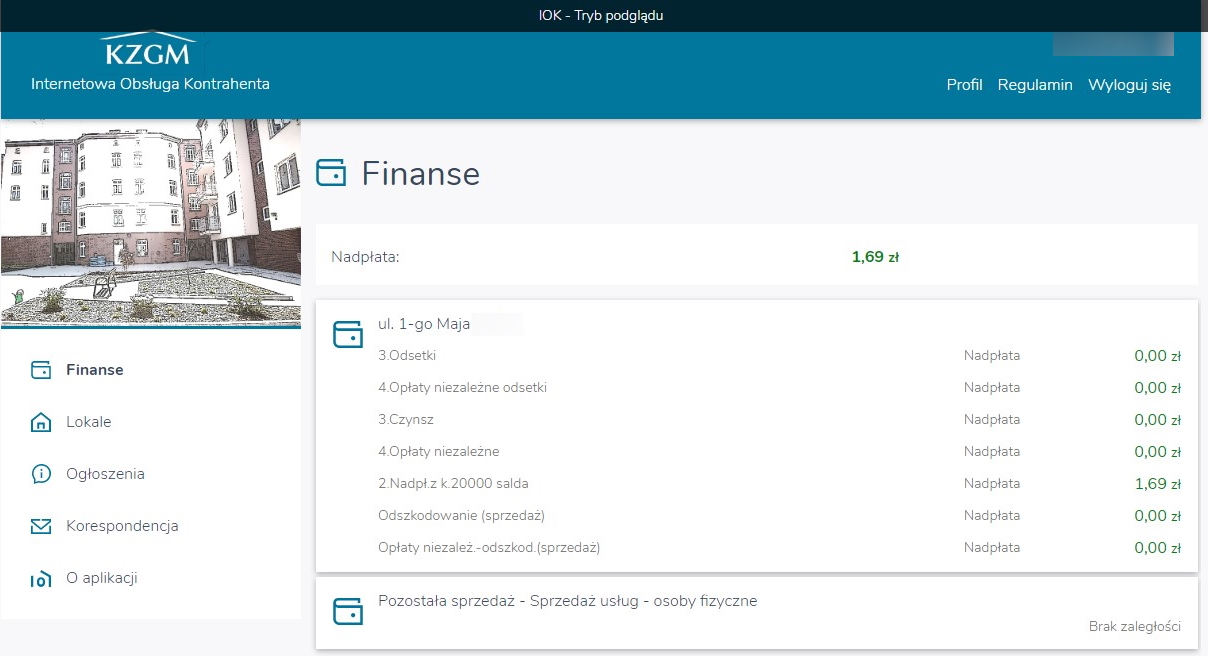Click the wallet icon beside Finanse heading

click(x=331, y=173)
